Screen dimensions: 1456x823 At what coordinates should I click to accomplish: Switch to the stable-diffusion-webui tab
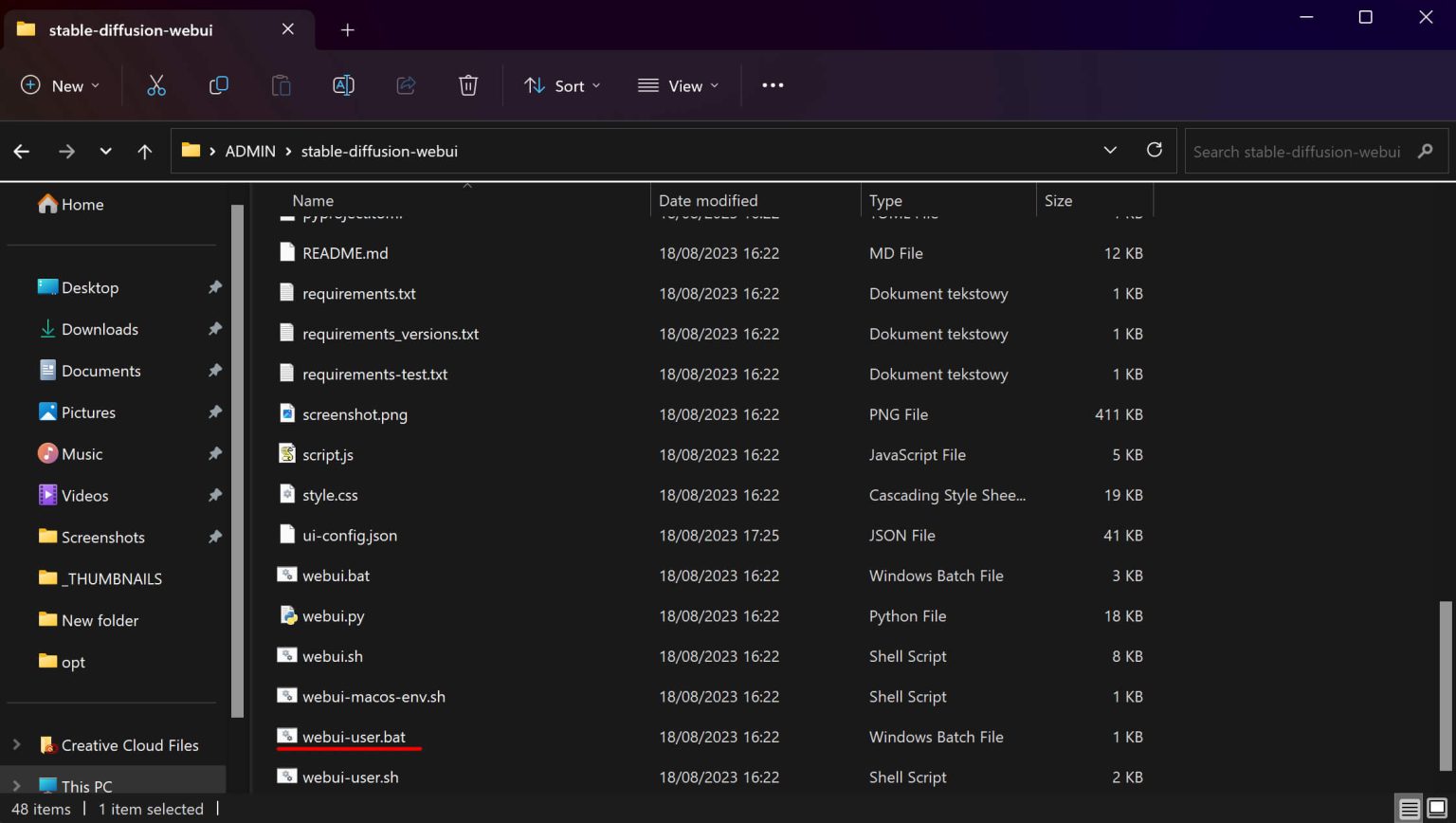(133, 29)
